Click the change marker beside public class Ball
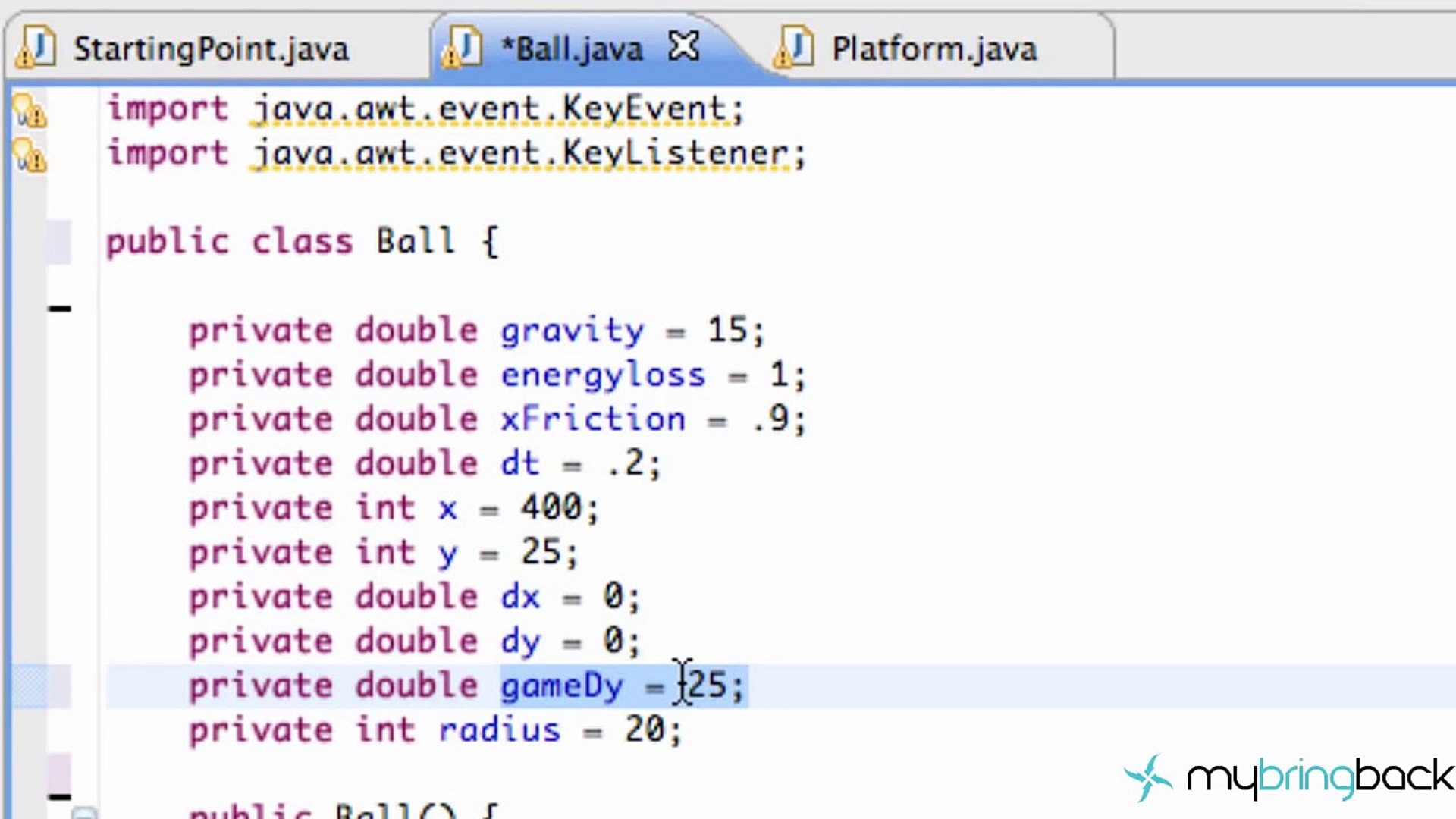1456x819 pixels. tap(59, 242)
